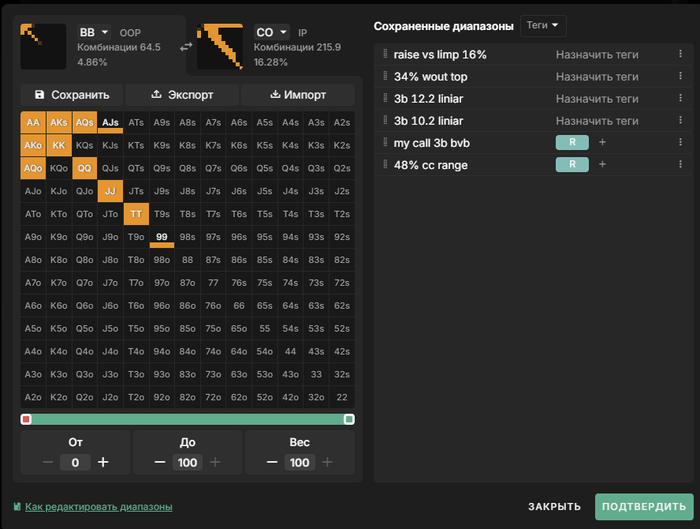Toggle the AA hand cell
The width and height of the screenshot is (700, 529).
coord(33,122)
